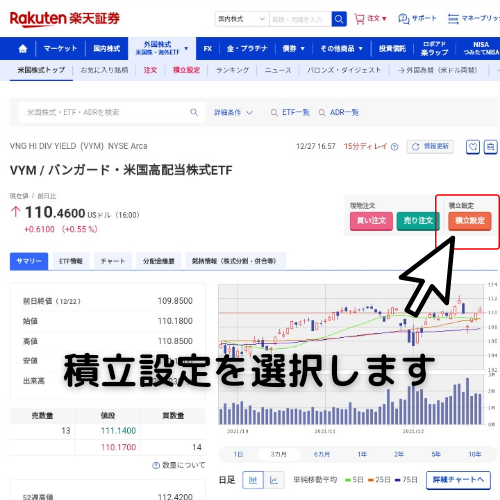Set chart range to 1日
Viewport: 500px width, 500px height.
[238, 454]
